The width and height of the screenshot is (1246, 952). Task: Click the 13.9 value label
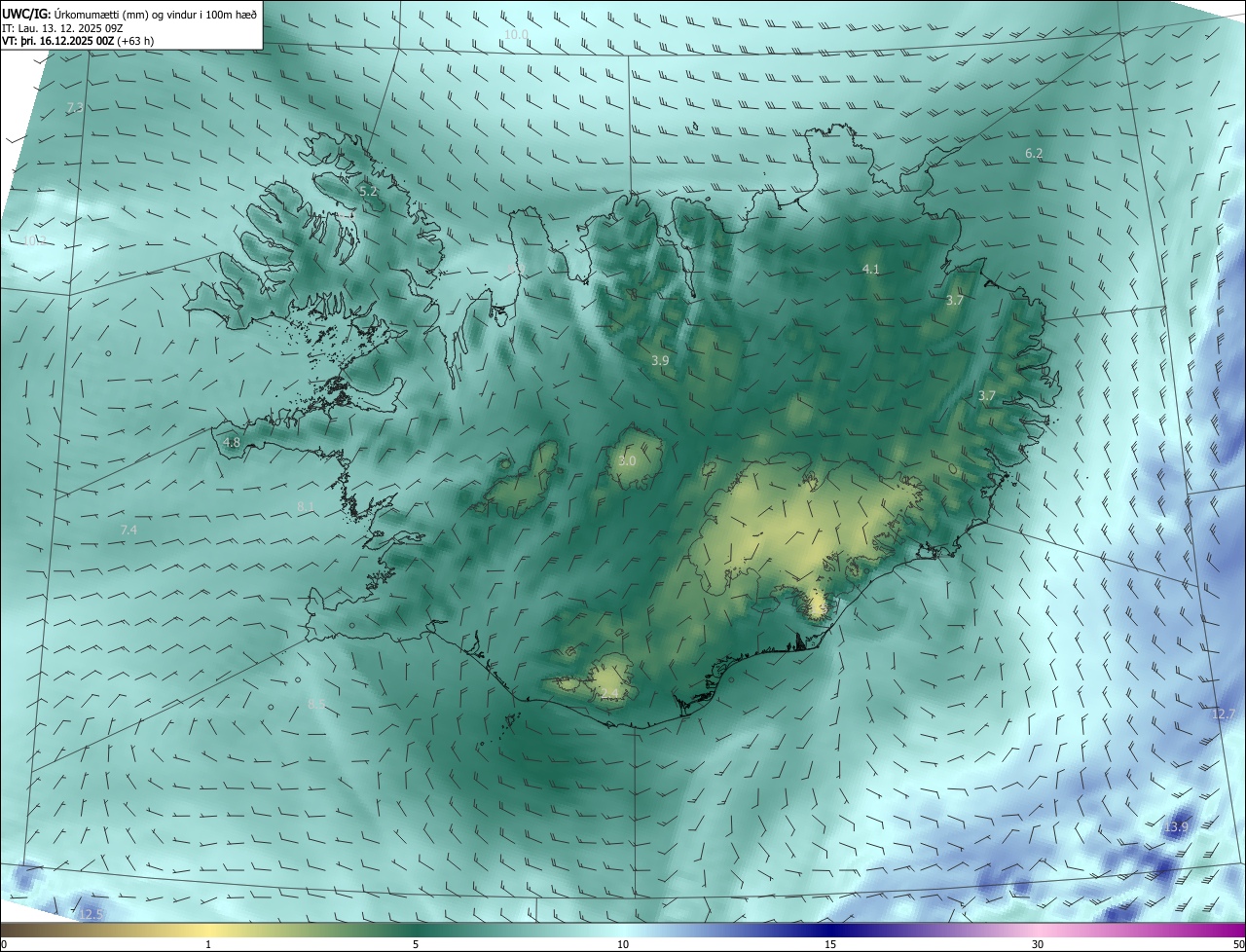click(x=1176, y=827)
